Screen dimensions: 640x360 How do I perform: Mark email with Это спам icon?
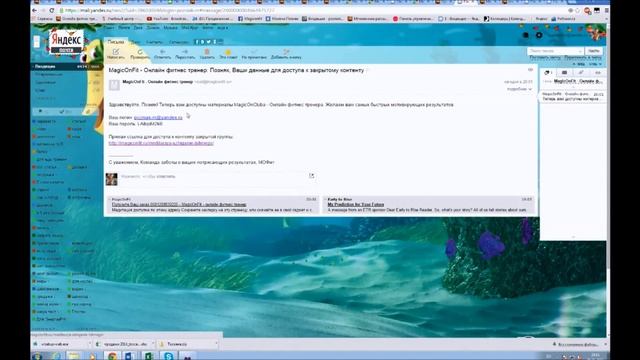228,52
